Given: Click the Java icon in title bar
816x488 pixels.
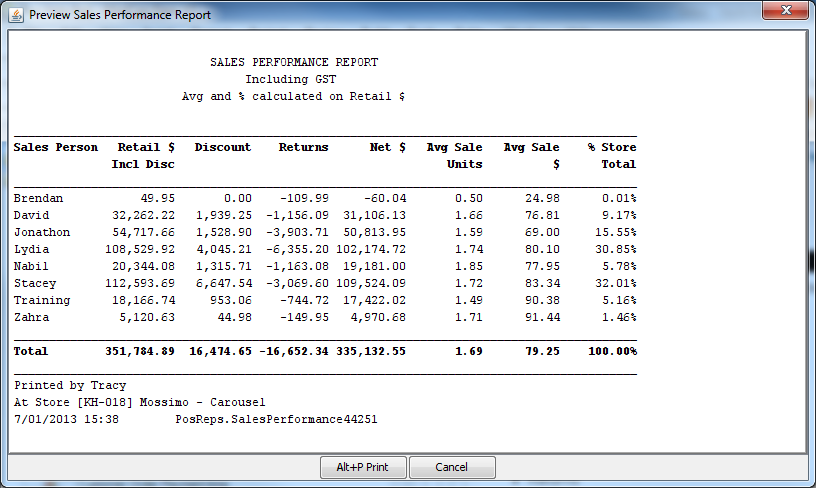Looking at the screenshot, I should point(16,15).
